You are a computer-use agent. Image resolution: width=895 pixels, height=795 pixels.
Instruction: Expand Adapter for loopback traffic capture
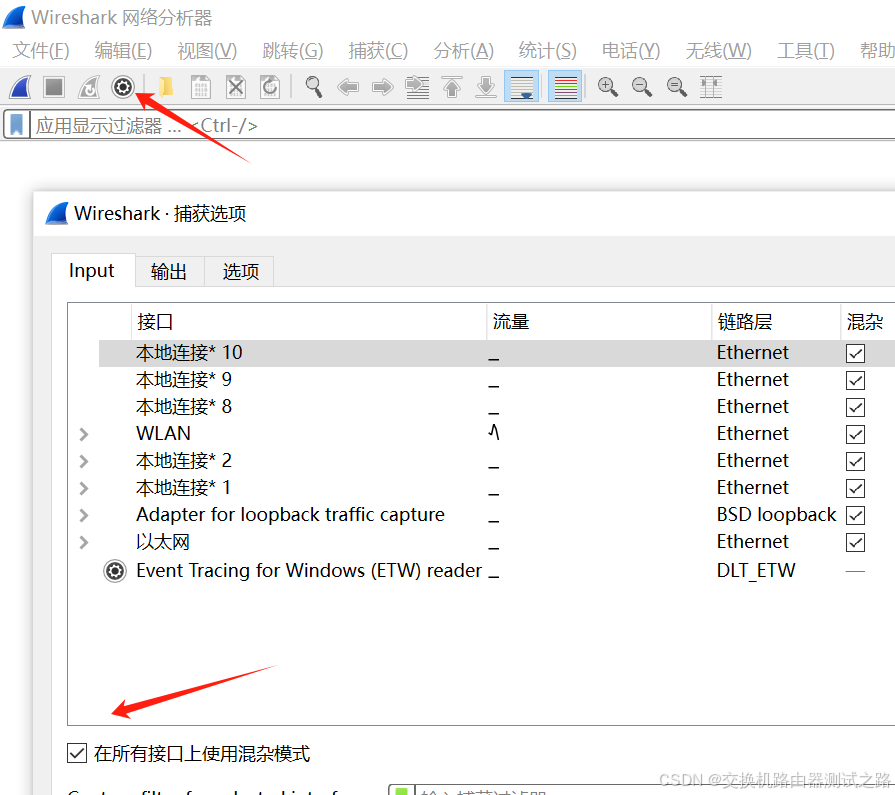[83, 515]
